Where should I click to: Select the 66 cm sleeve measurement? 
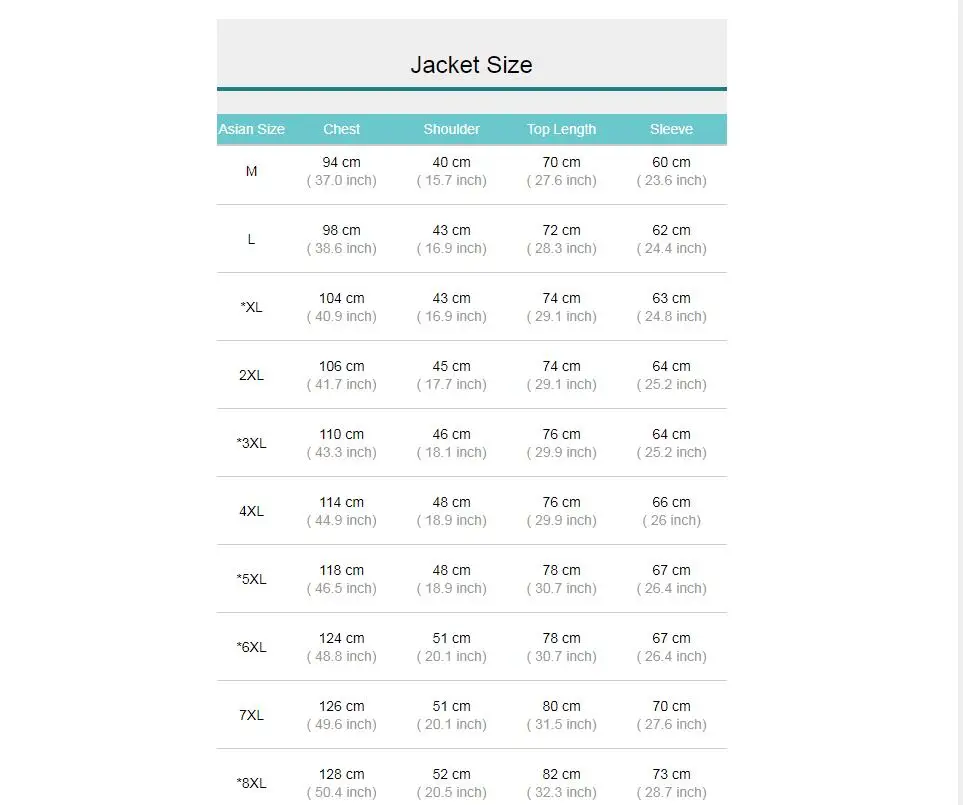671,502
